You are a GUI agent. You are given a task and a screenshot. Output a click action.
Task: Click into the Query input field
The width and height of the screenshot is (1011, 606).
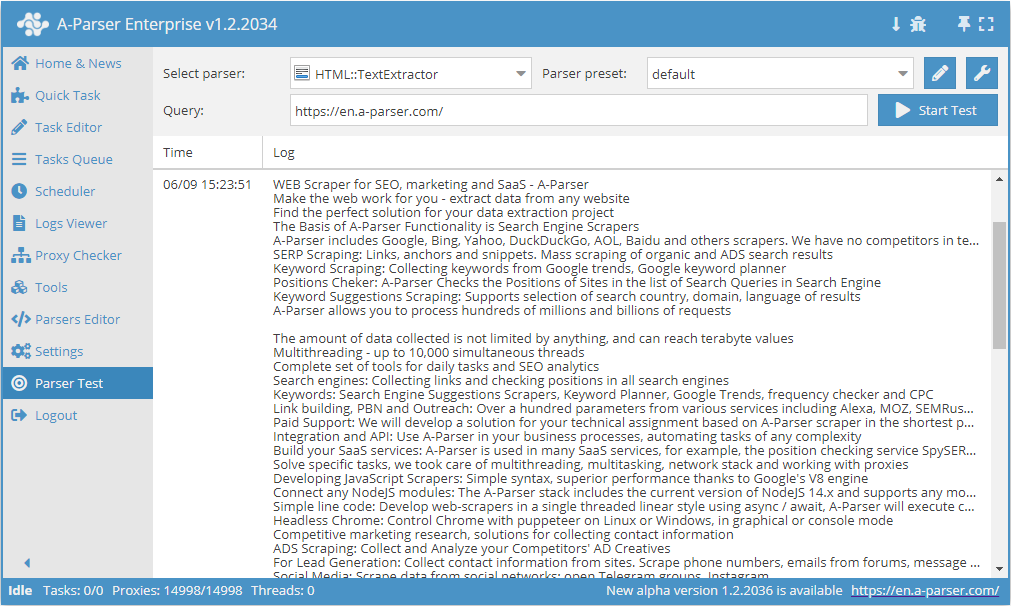(x=578, y=111)
